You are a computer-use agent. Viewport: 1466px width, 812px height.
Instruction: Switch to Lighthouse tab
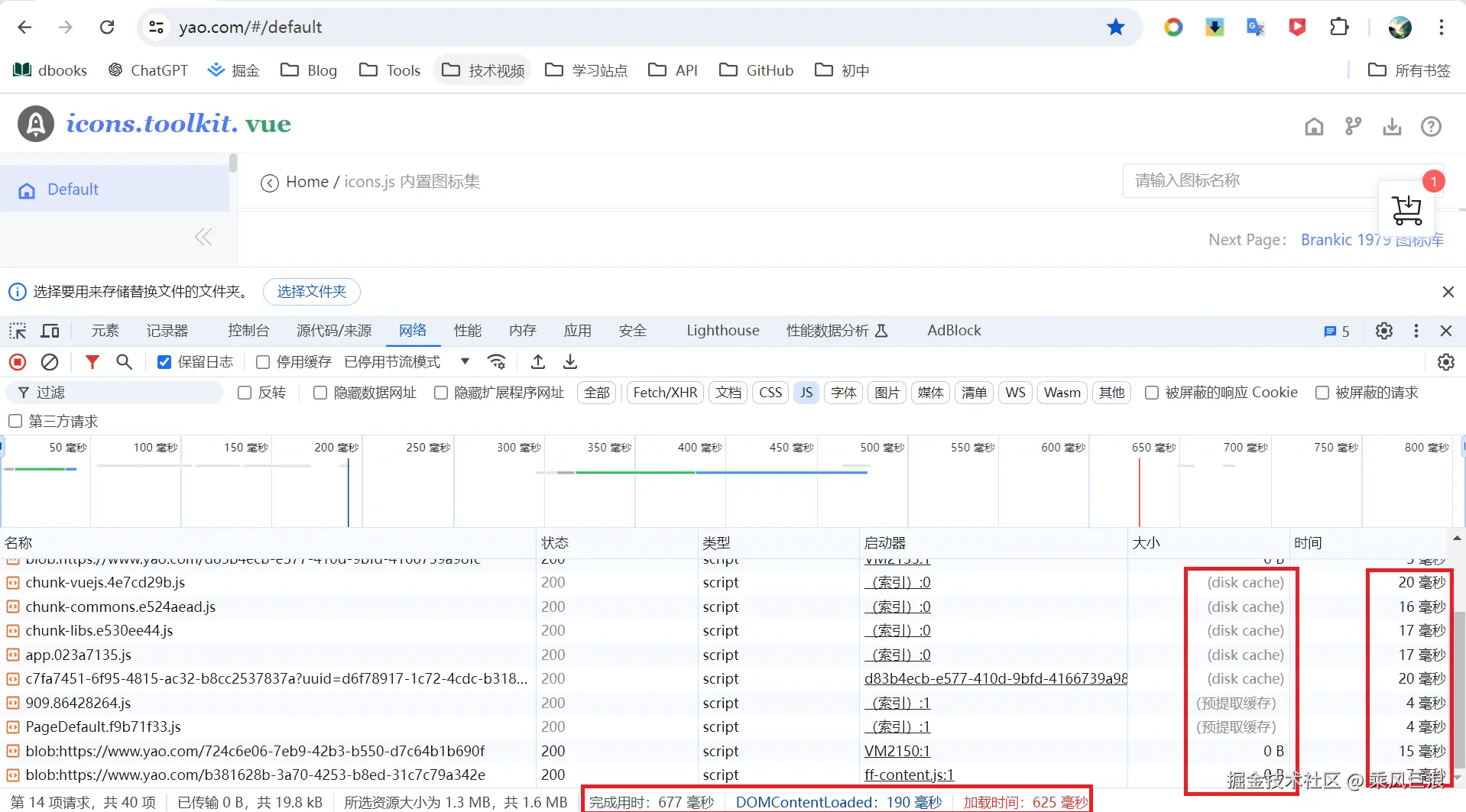pyautogui.click(x=723, y=331)
